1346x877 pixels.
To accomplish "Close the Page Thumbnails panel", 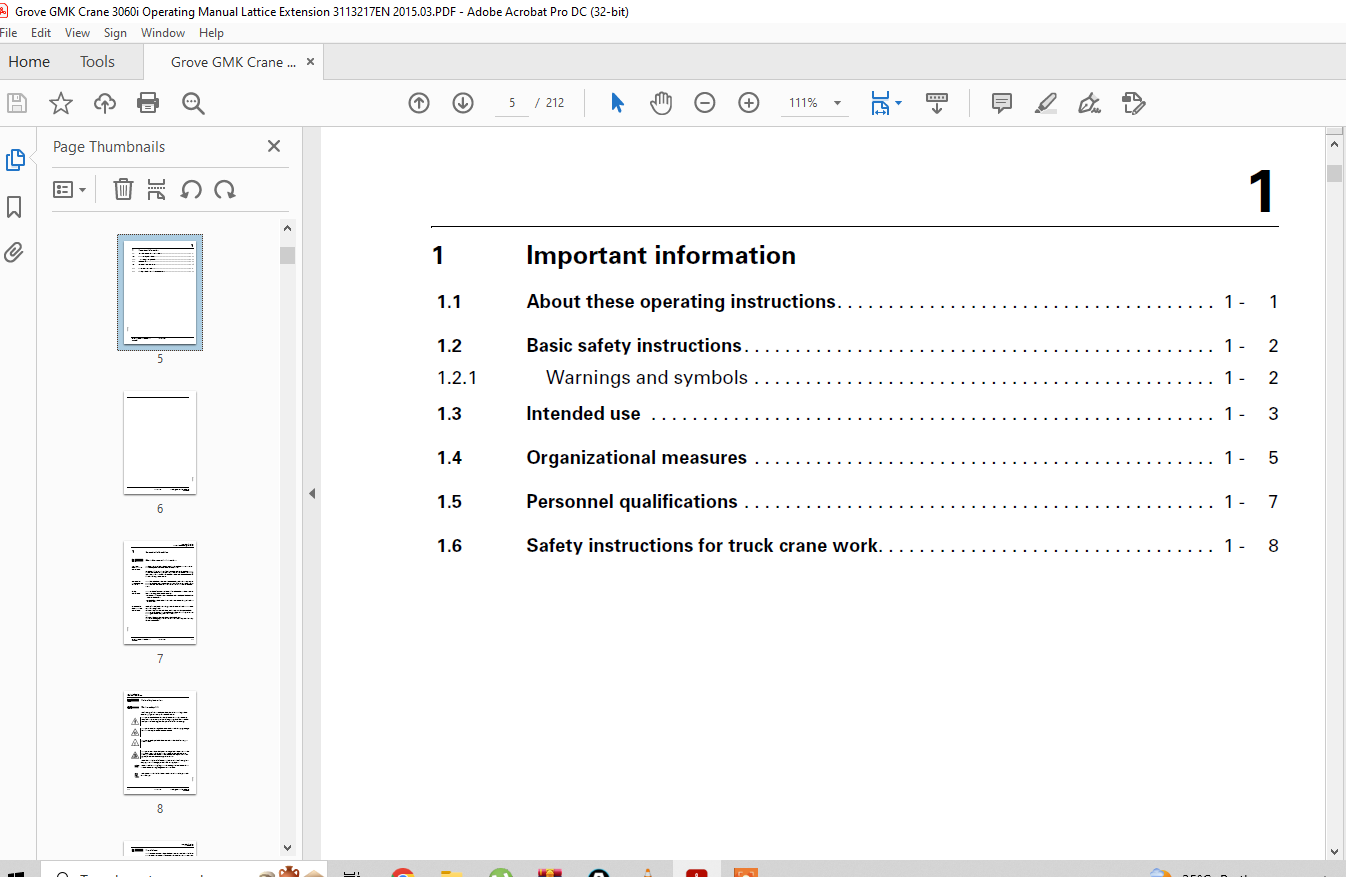I will tap(274, 146).
